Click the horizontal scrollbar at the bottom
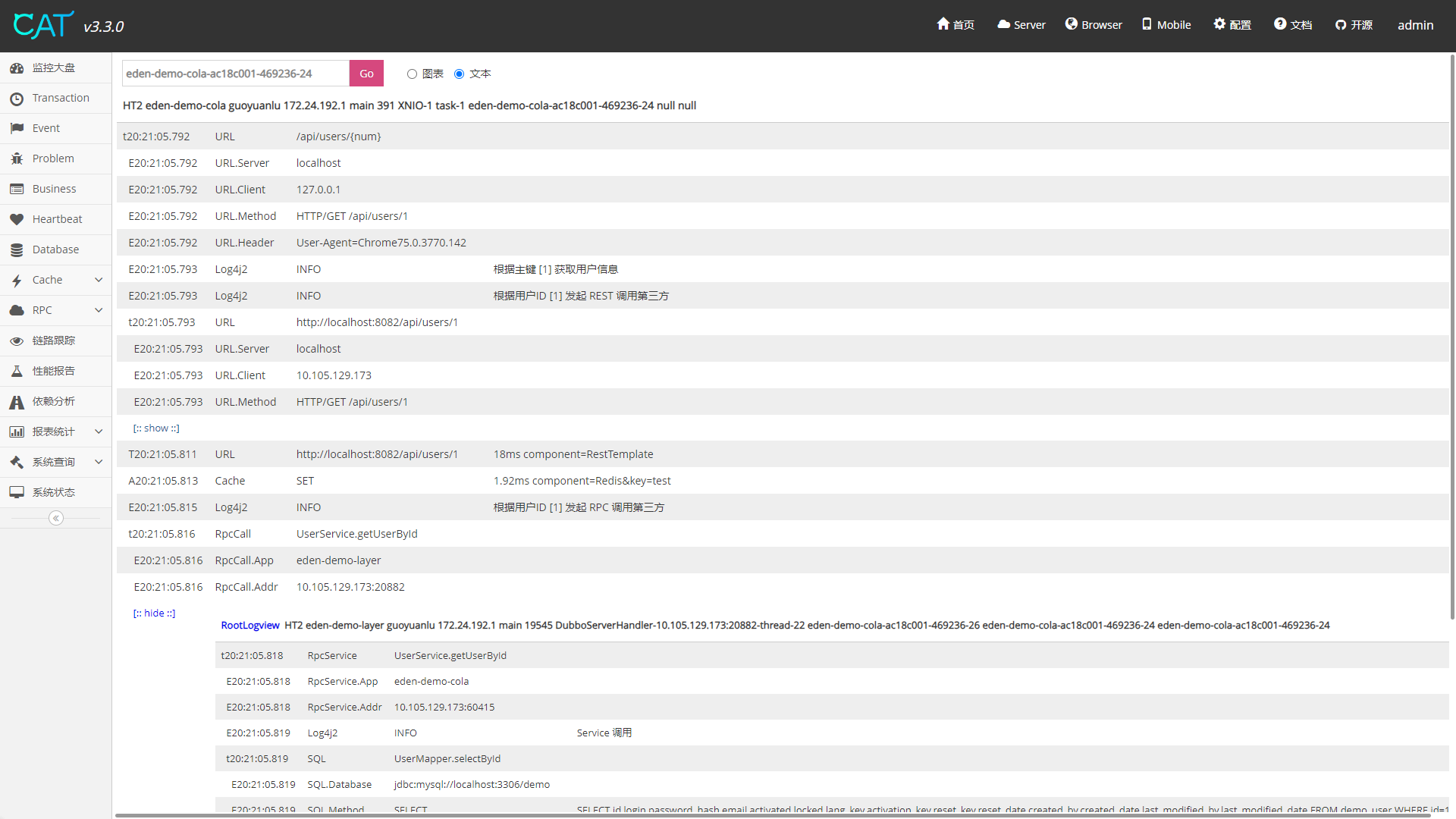 758,815
